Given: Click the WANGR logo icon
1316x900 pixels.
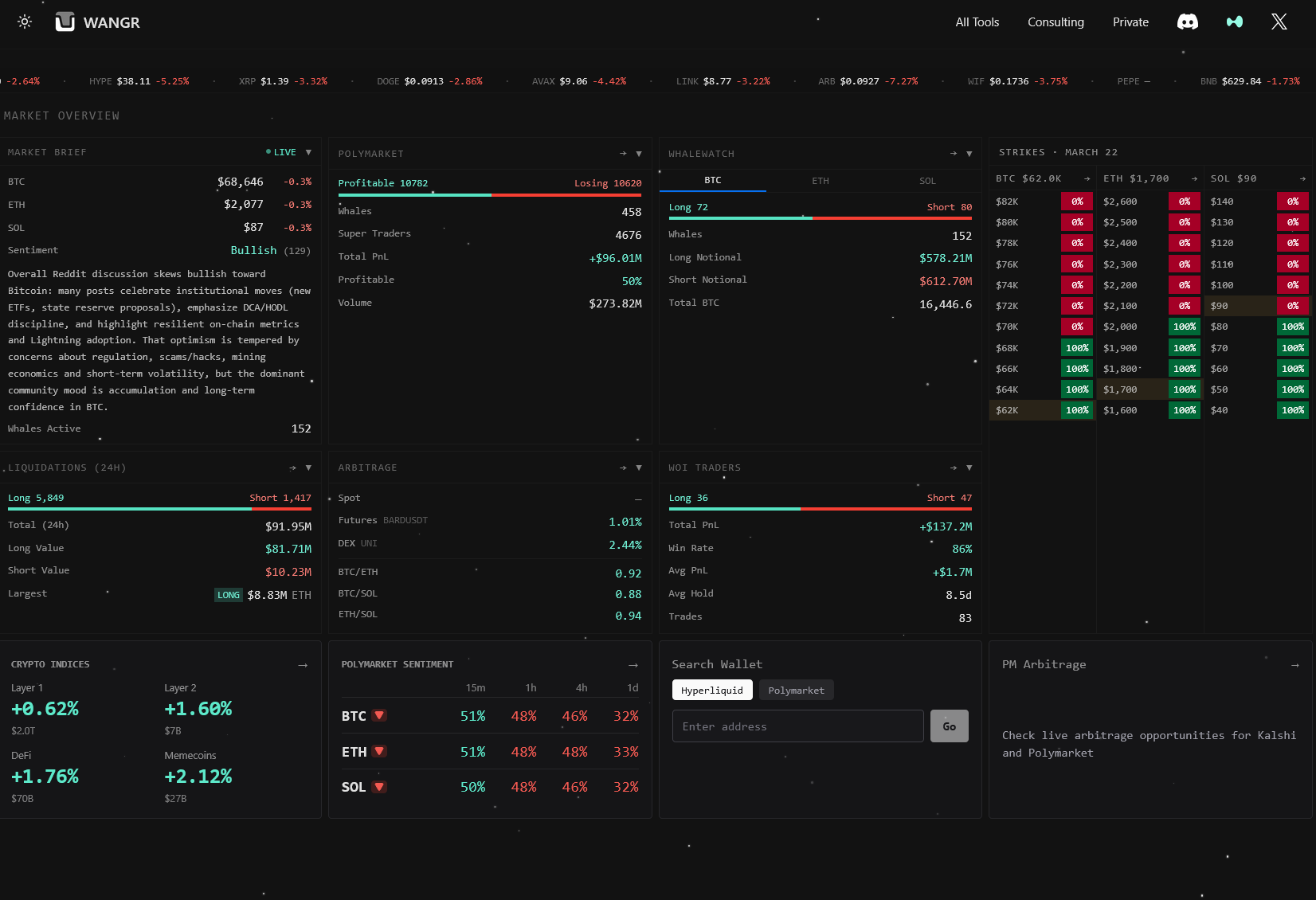Looking at the screenshot, I should (65, 22).
